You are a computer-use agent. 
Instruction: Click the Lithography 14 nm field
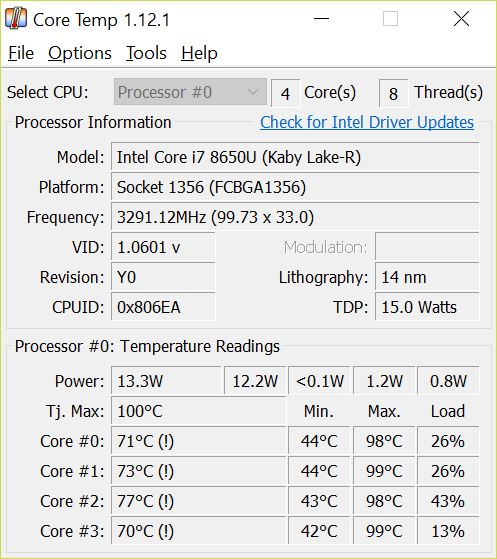coord(427,277)
